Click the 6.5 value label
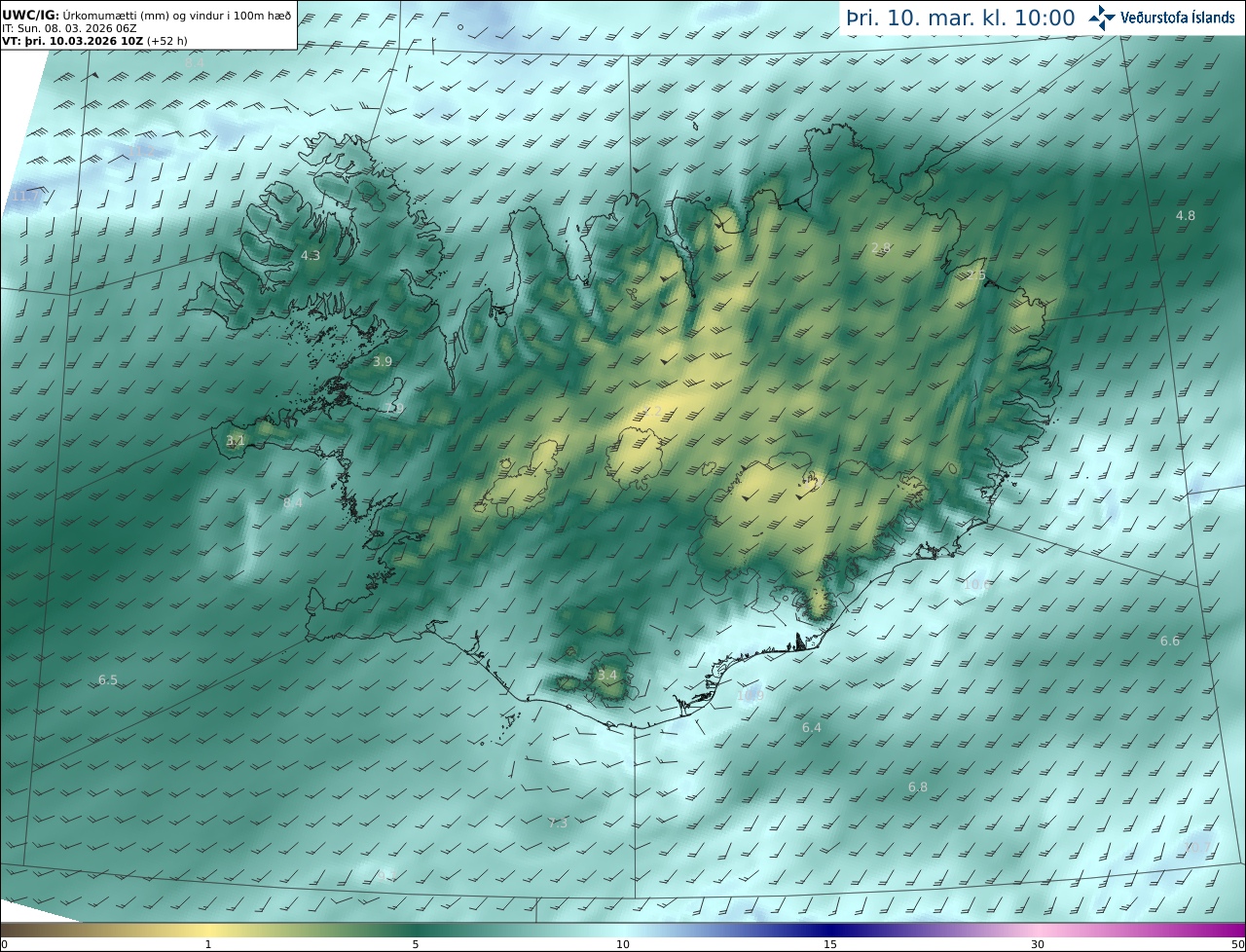The width and height of the screenshot is (1246, 952). pos(108,680)
